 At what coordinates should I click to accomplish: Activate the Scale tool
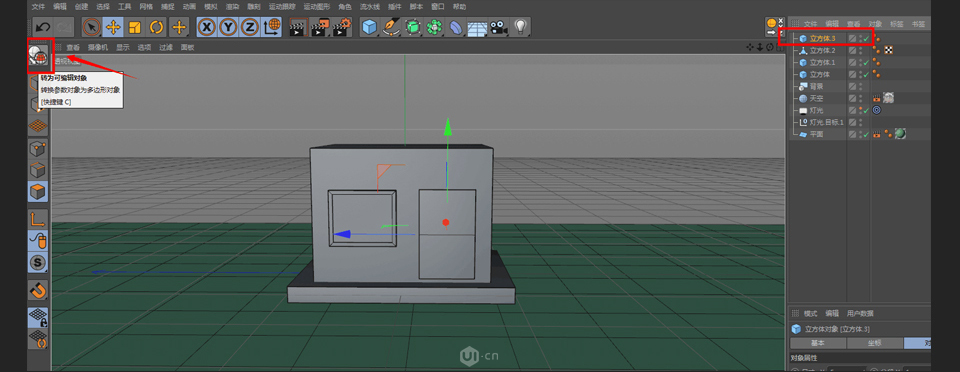(x=135, y=27)
